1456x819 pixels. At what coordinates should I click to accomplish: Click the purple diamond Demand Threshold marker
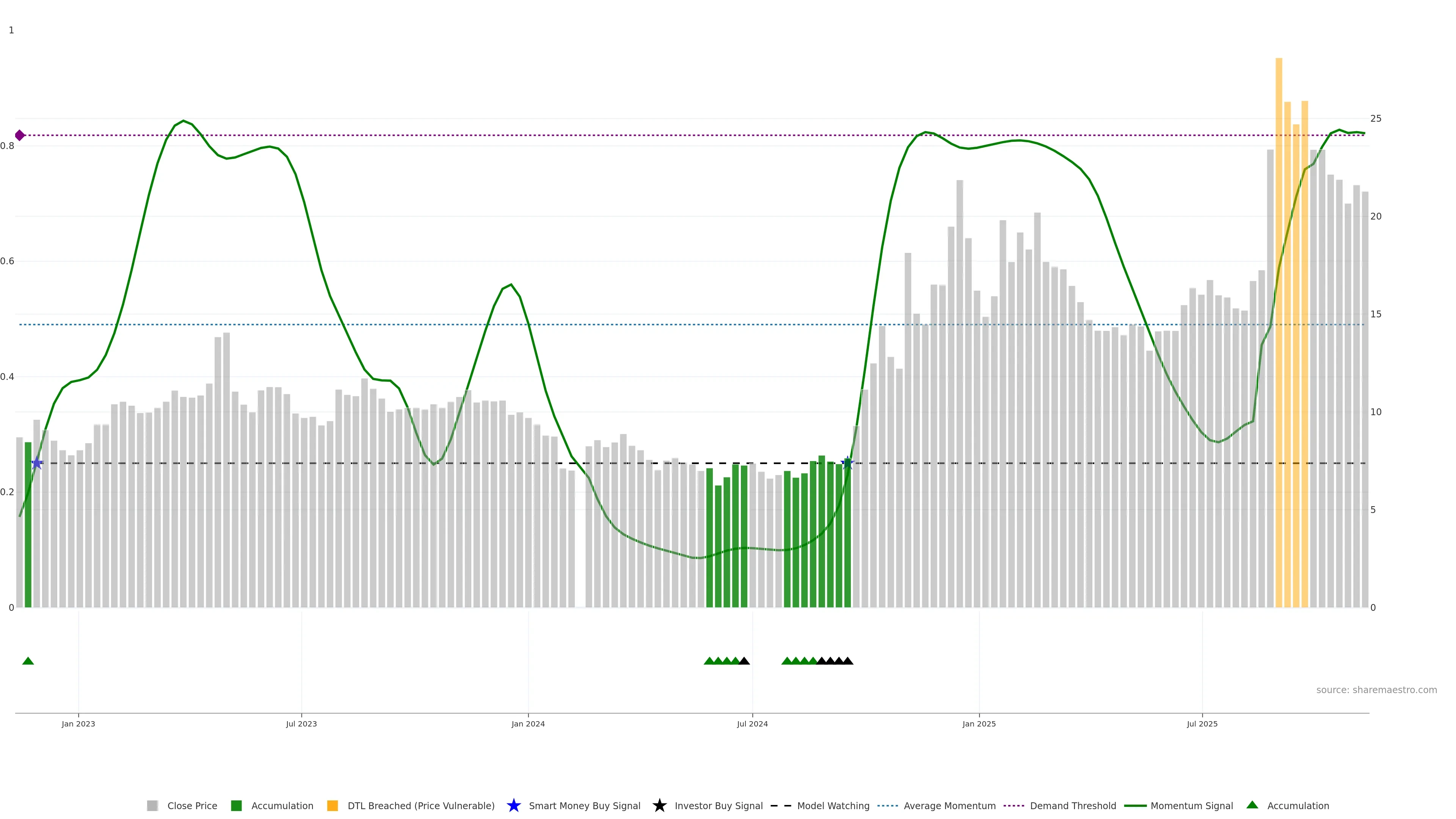click(x=20, y=135)
